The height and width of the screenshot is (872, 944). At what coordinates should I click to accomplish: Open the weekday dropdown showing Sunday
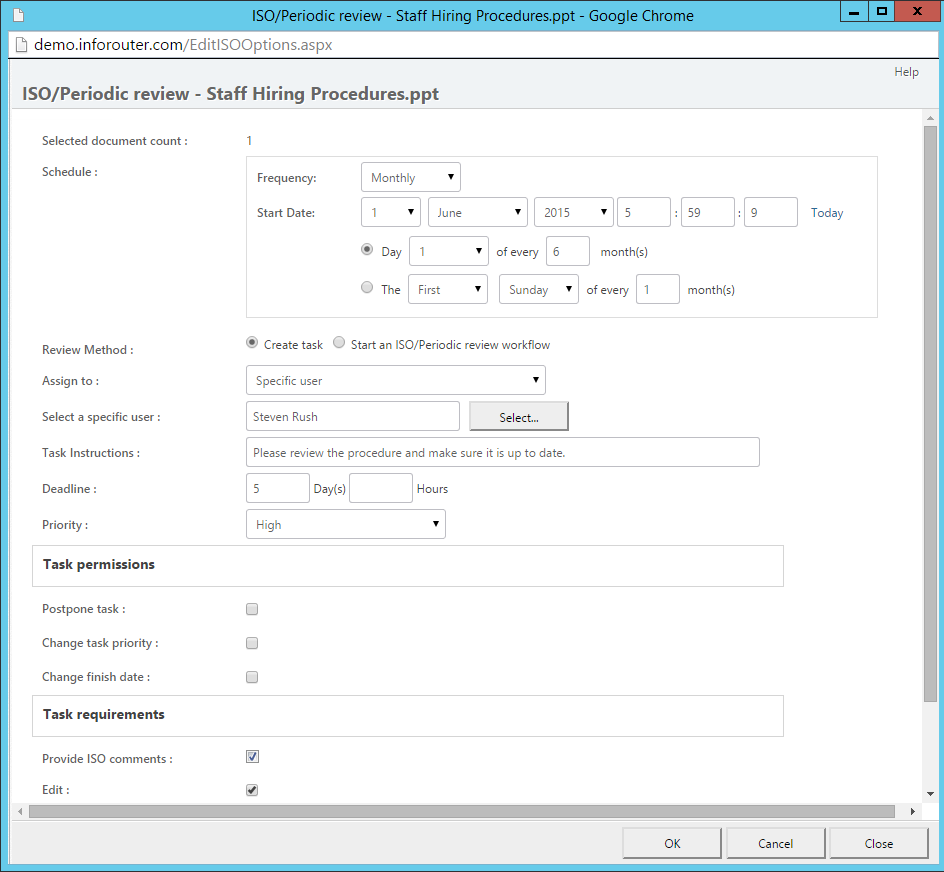539,289
